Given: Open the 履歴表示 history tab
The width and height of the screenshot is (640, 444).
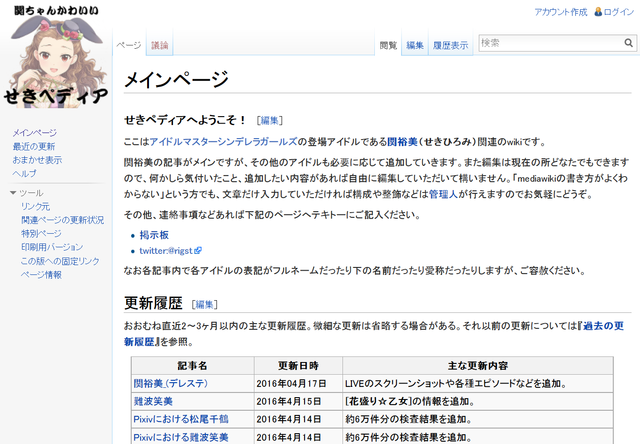Looking at the screenshot, I should pyautogui.click(x=450, y=45).
